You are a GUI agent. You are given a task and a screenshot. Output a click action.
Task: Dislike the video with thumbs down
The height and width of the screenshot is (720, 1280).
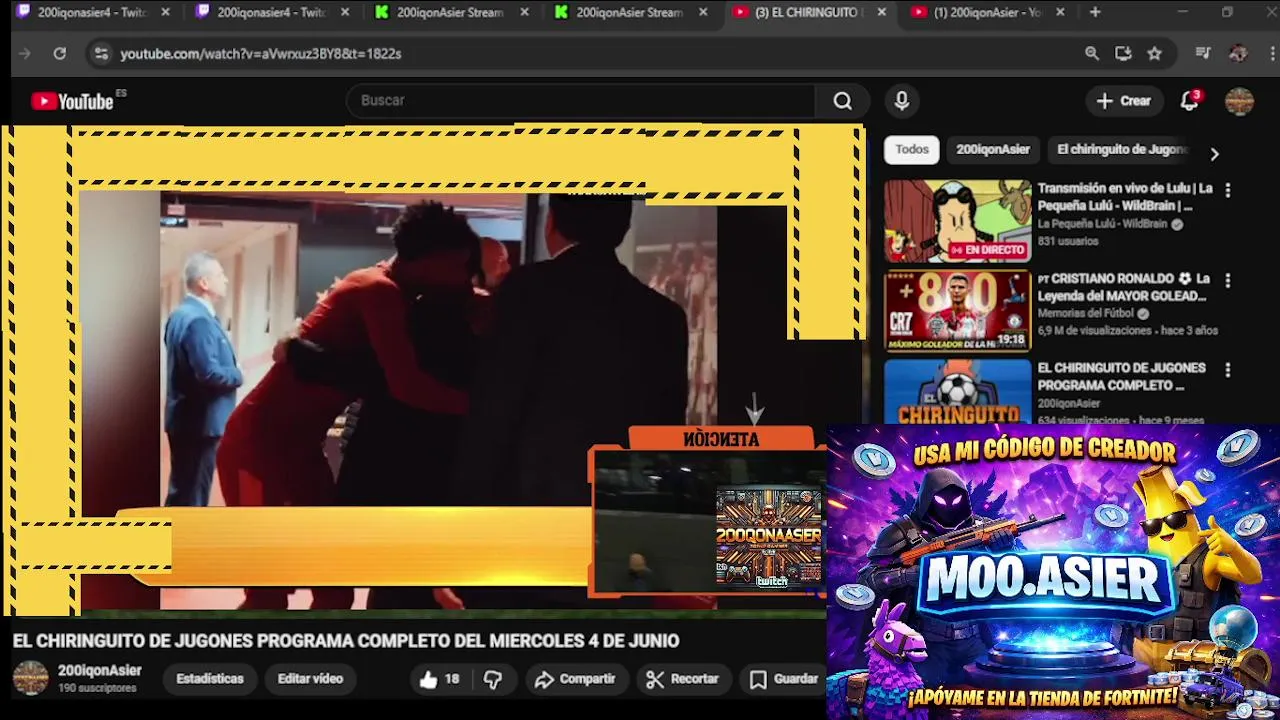click(493, 679)
